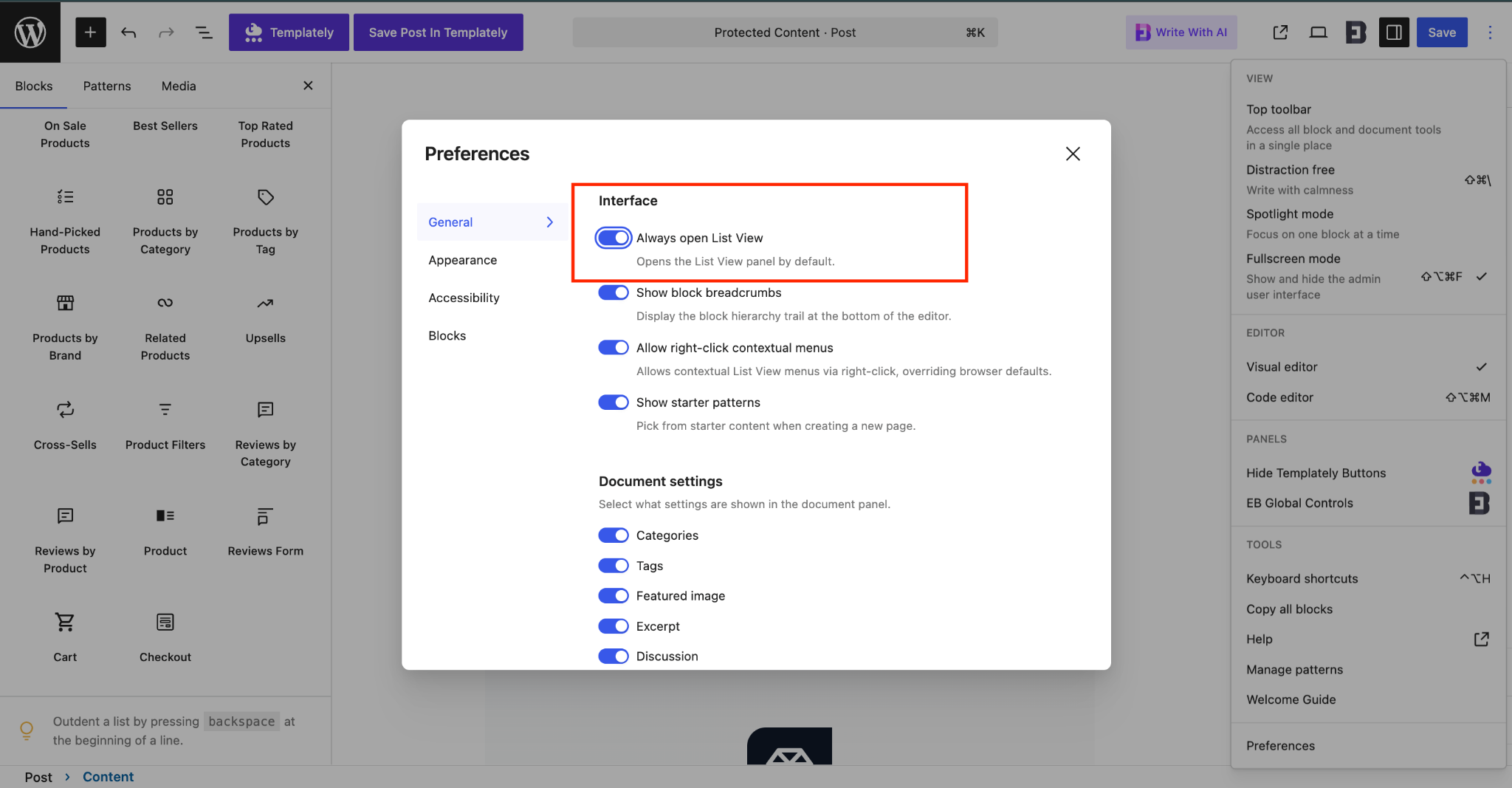
Task: Toggle Fullscreen mode option
Action: (x=1368, y=276)
